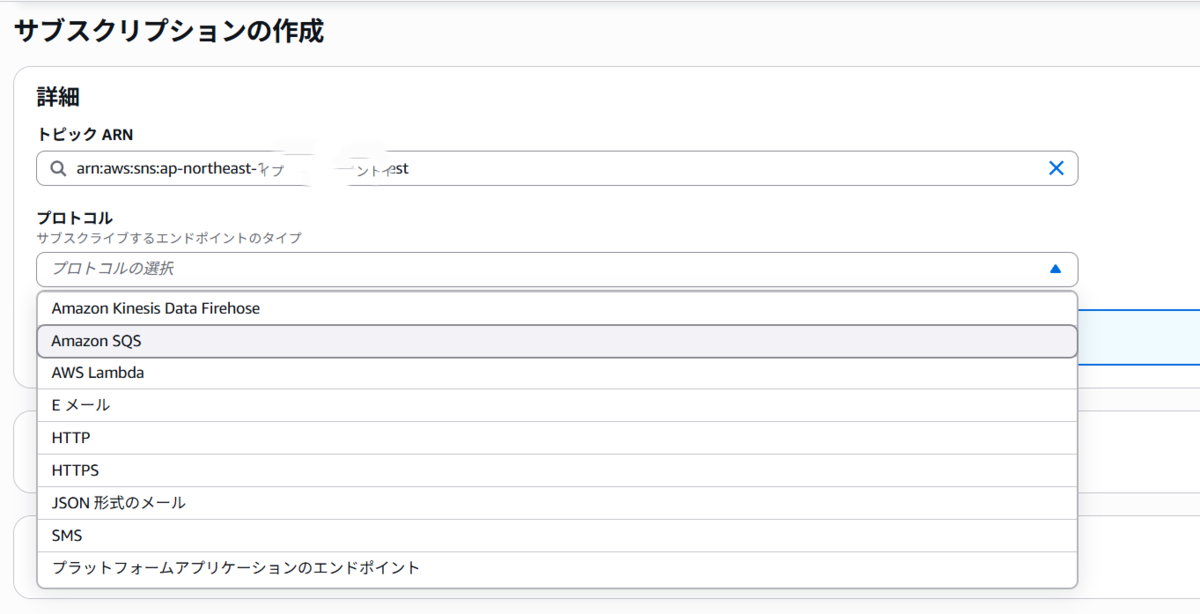Choose the Amazon SQS option
The height and width of the screenshot is (614, 1200).
click(x=557, y=341)
